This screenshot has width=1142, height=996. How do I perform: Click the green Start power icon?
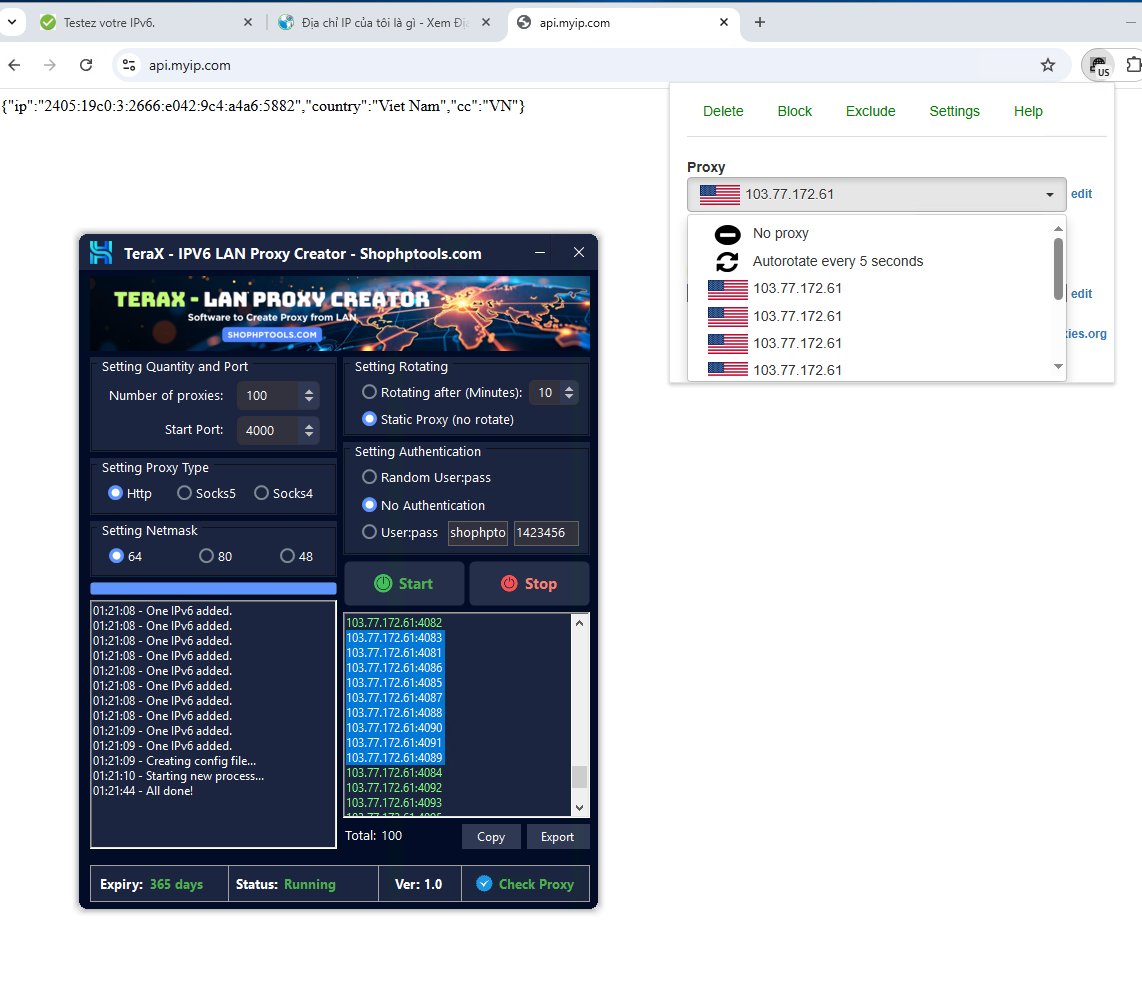click(x=383, y=583)
